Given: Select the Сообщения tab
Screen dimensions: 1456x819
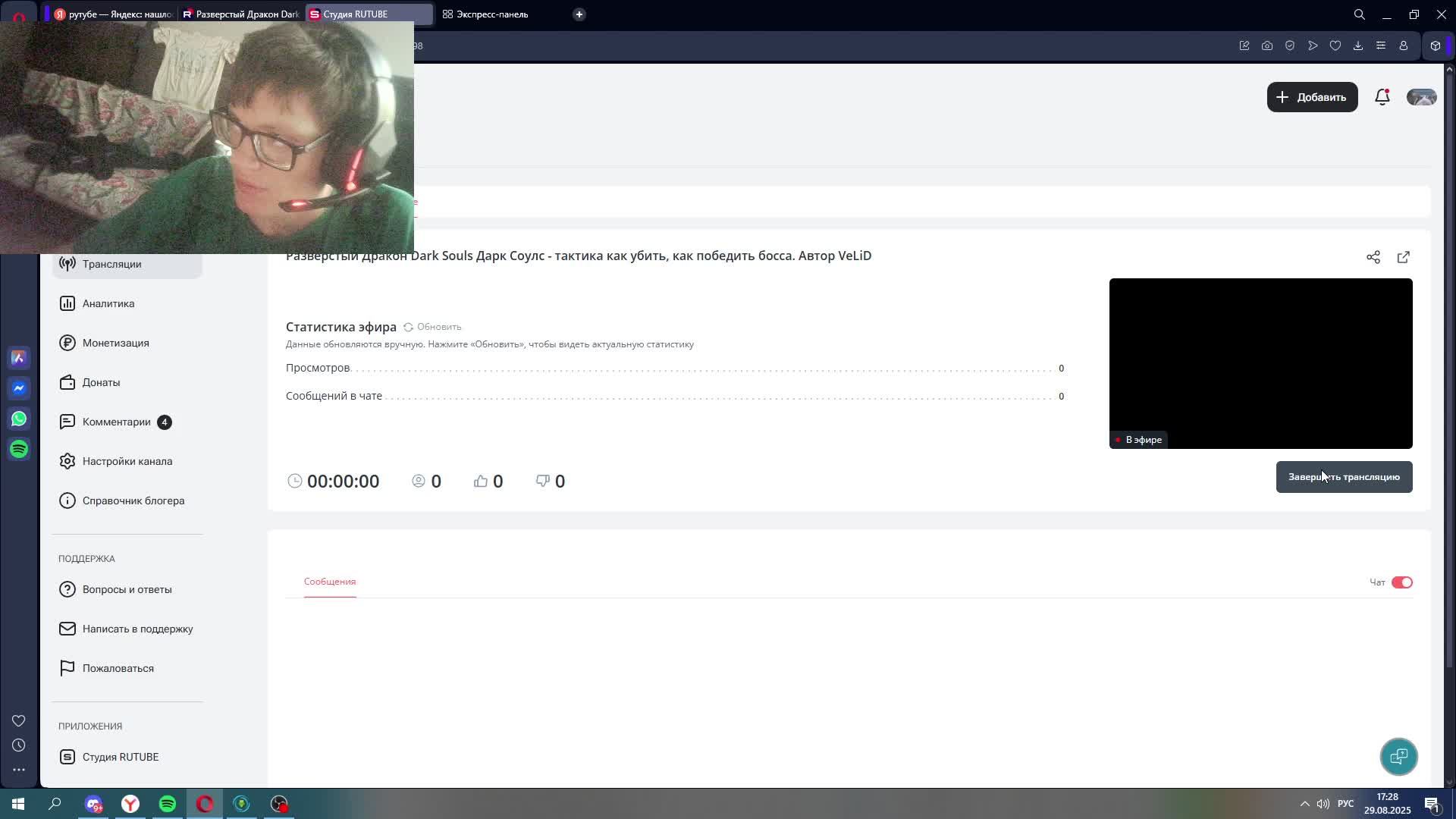Looking at the screenshot, I should (330, 582).
